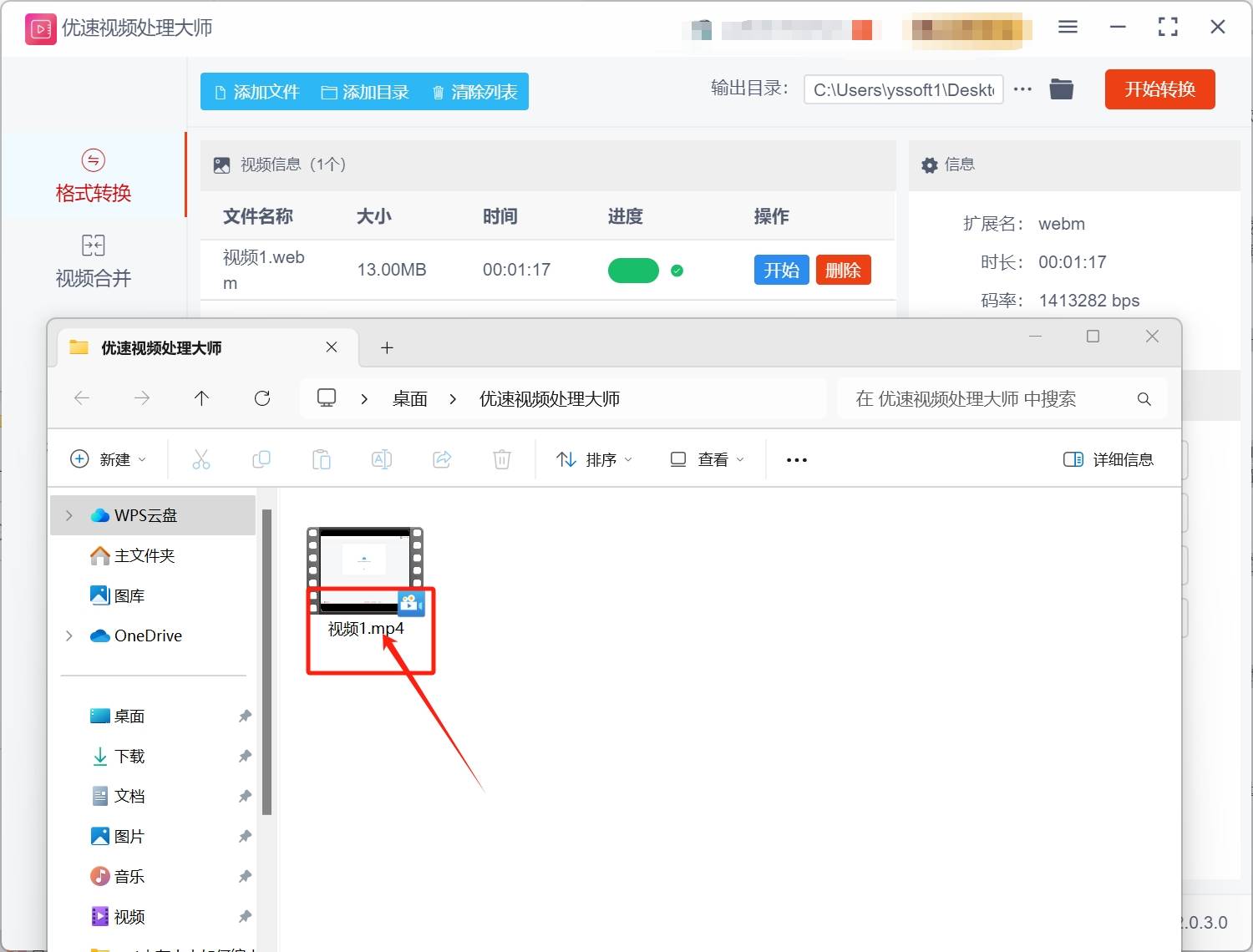Go up one folder level in Explorer

point(201,398)
